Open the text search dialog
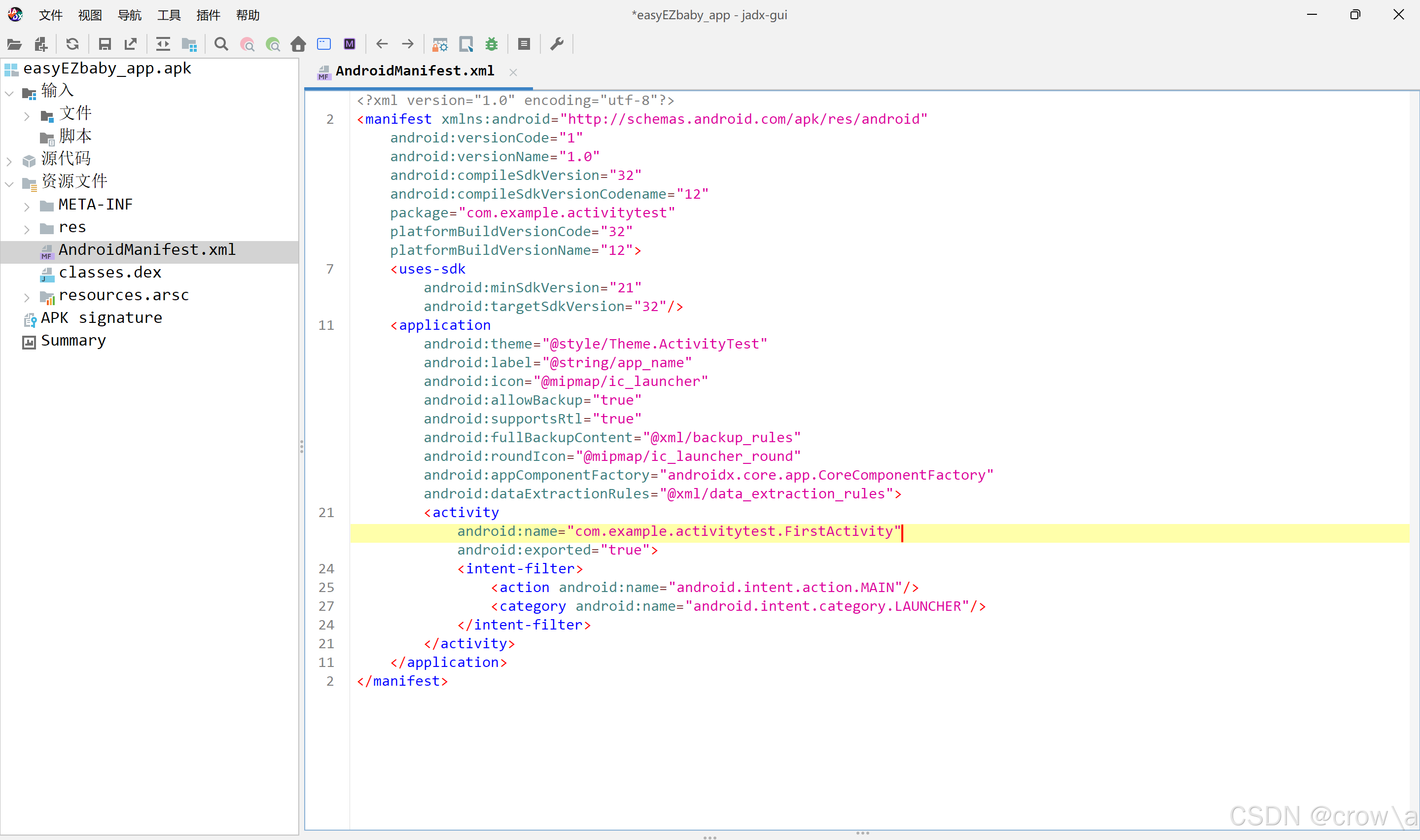 click(x=221, y=44)
